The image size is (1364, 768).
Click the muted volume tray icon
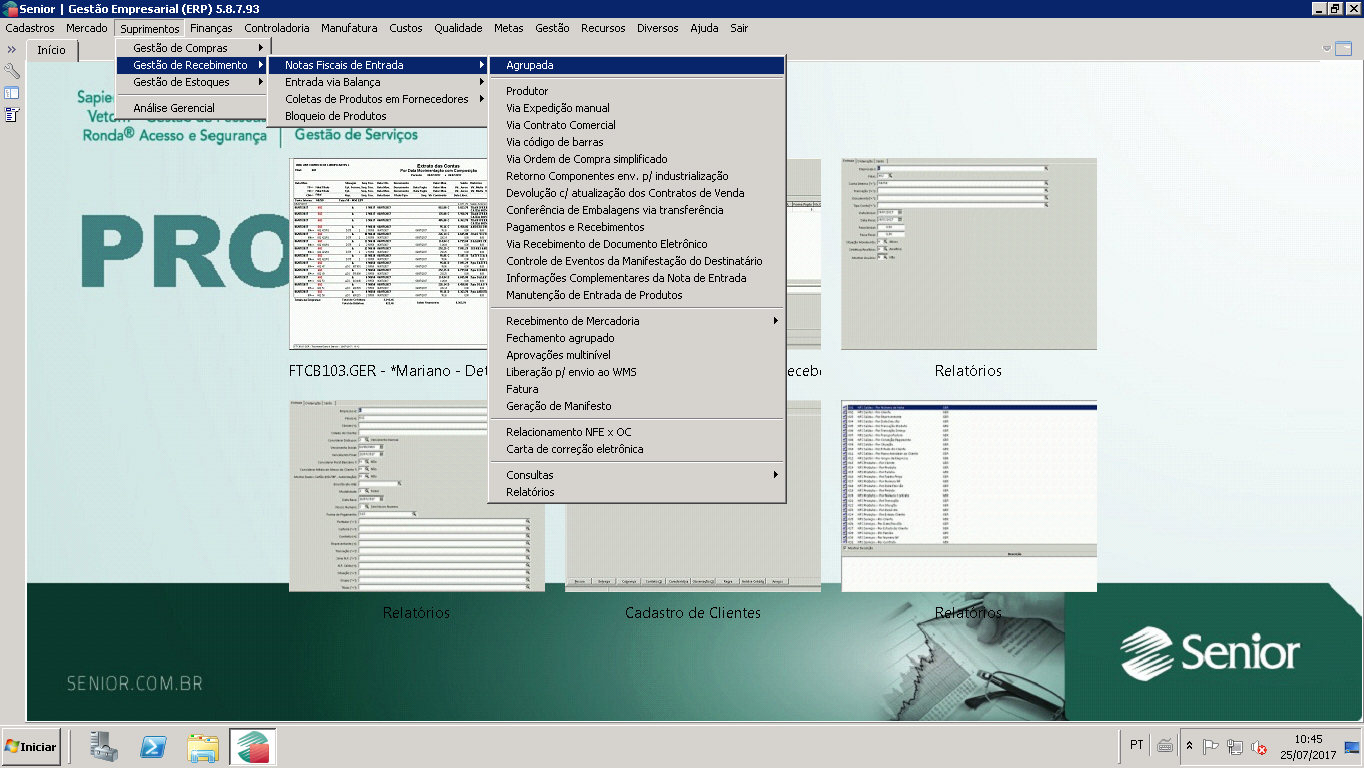point(1259,746)
